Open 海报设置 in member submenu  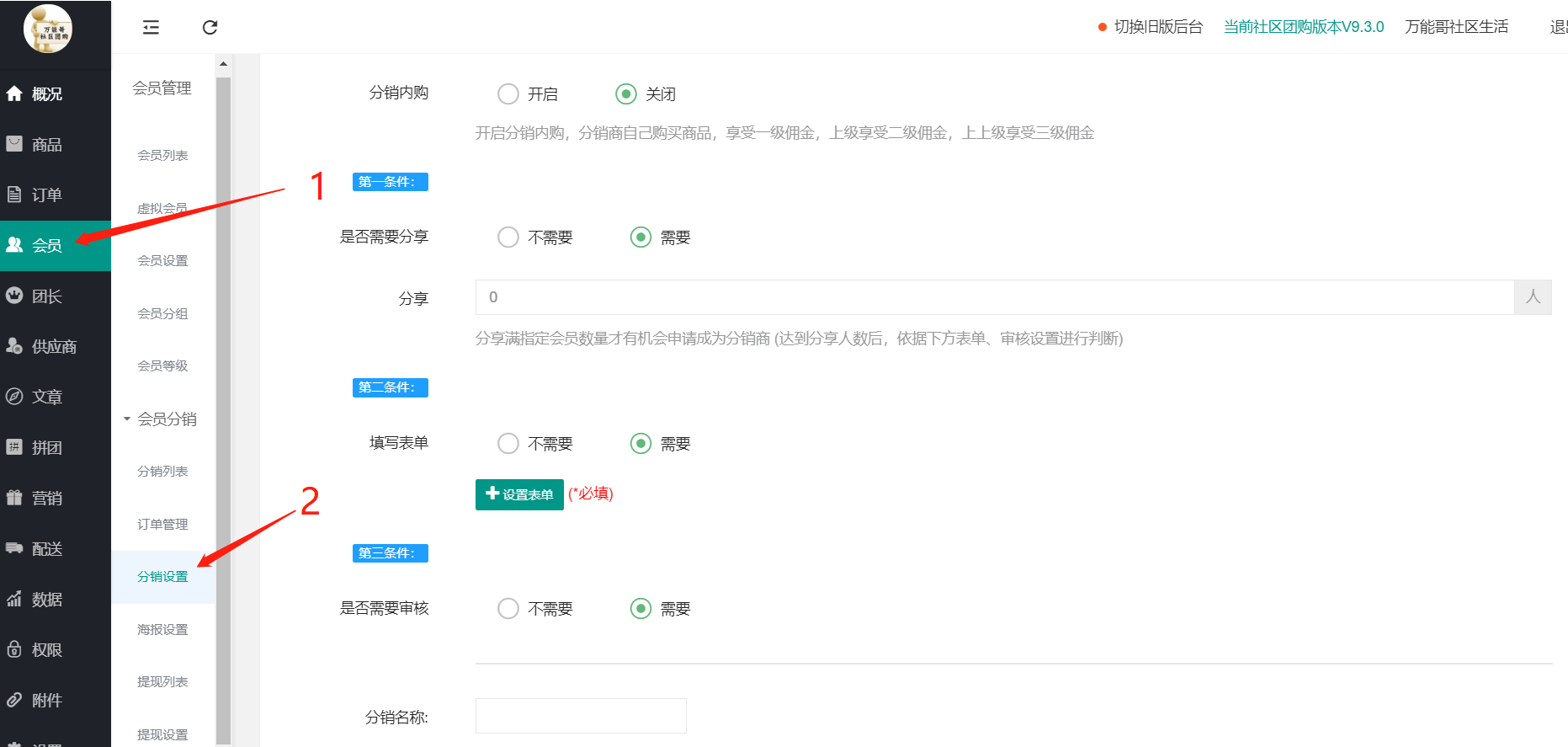[x=162, y=630]
